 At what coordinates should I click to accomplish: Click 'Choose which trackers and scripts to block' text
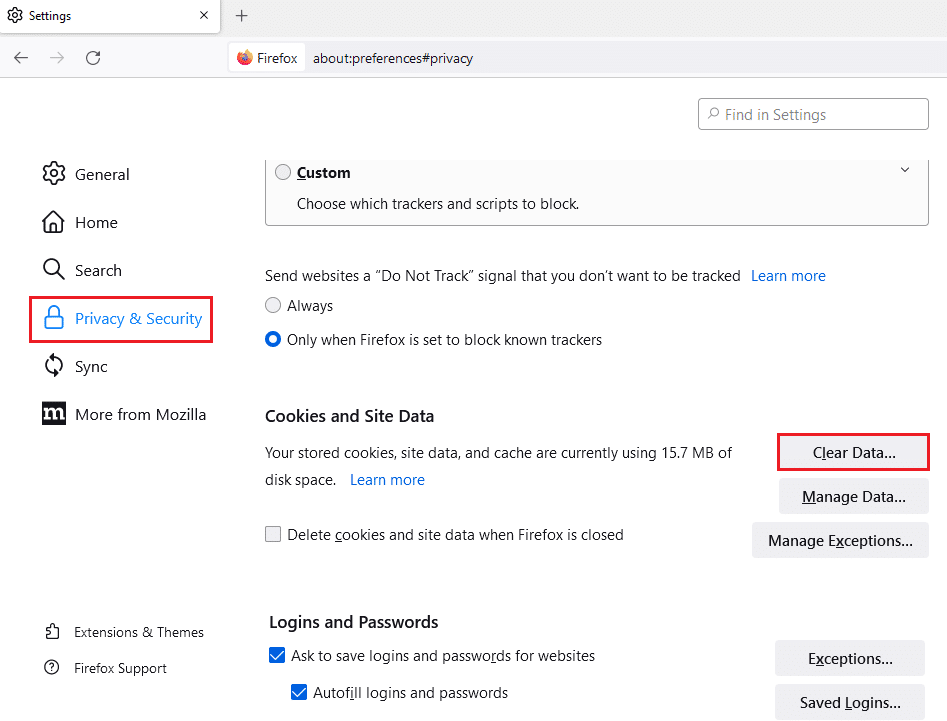[x=438, y=204]
